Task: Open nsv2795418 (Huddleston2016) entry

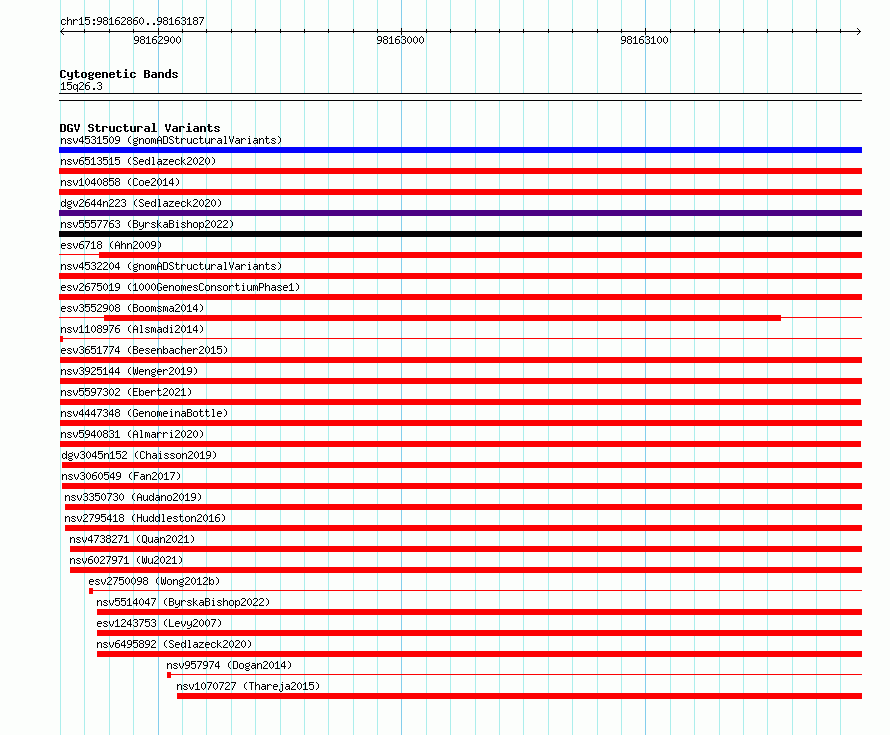Action: coord(145,518)
